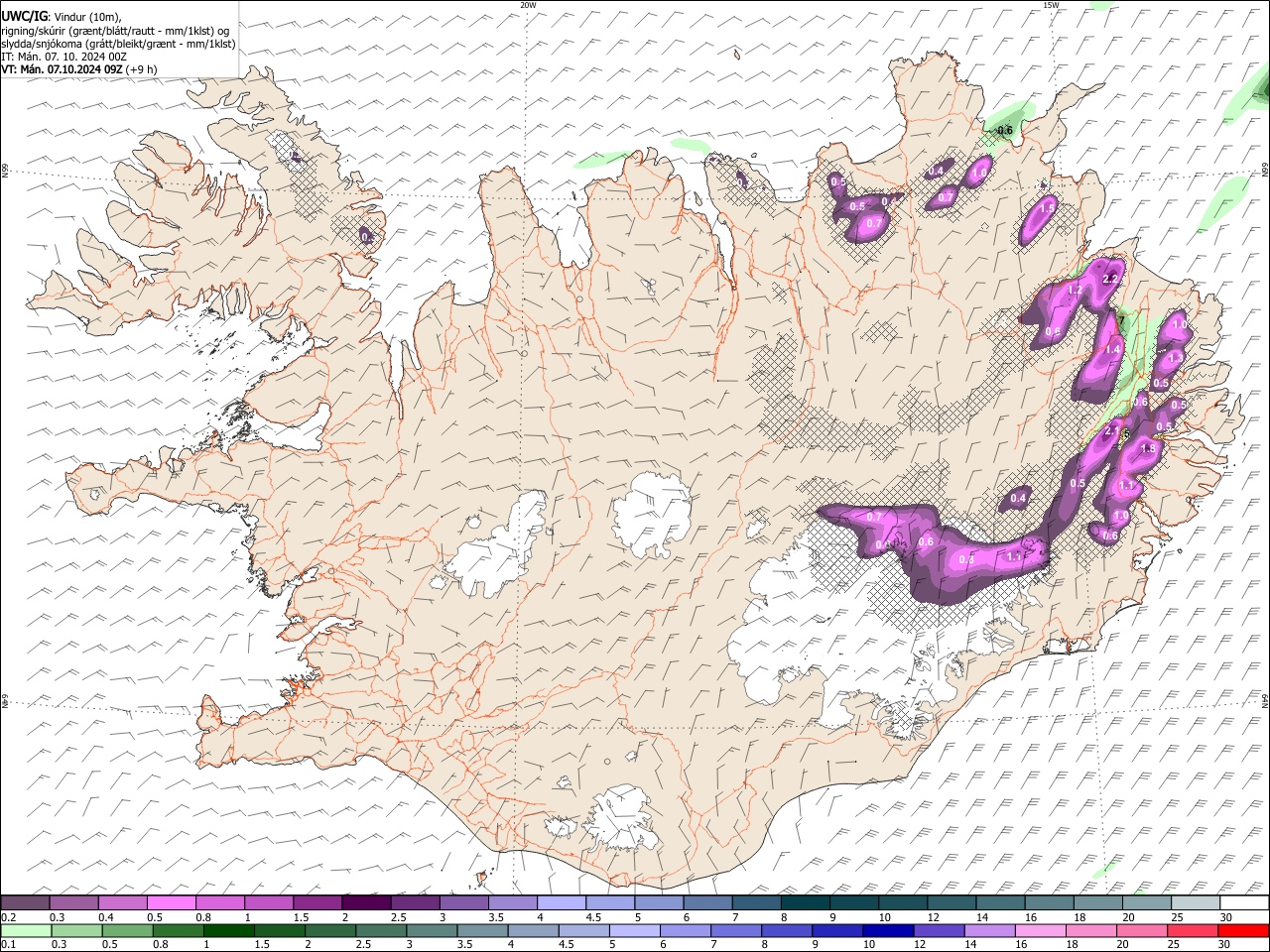Select the lower legend swatch labeled 2.5

pyautogui.click(x=381, y=930)
